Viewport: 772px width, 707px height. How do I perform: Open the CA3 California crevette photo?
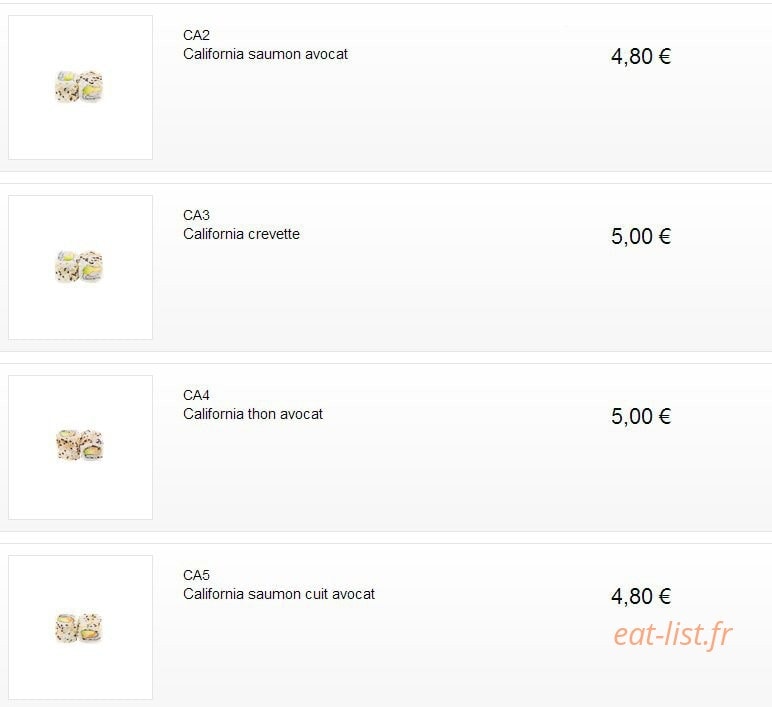80,267
